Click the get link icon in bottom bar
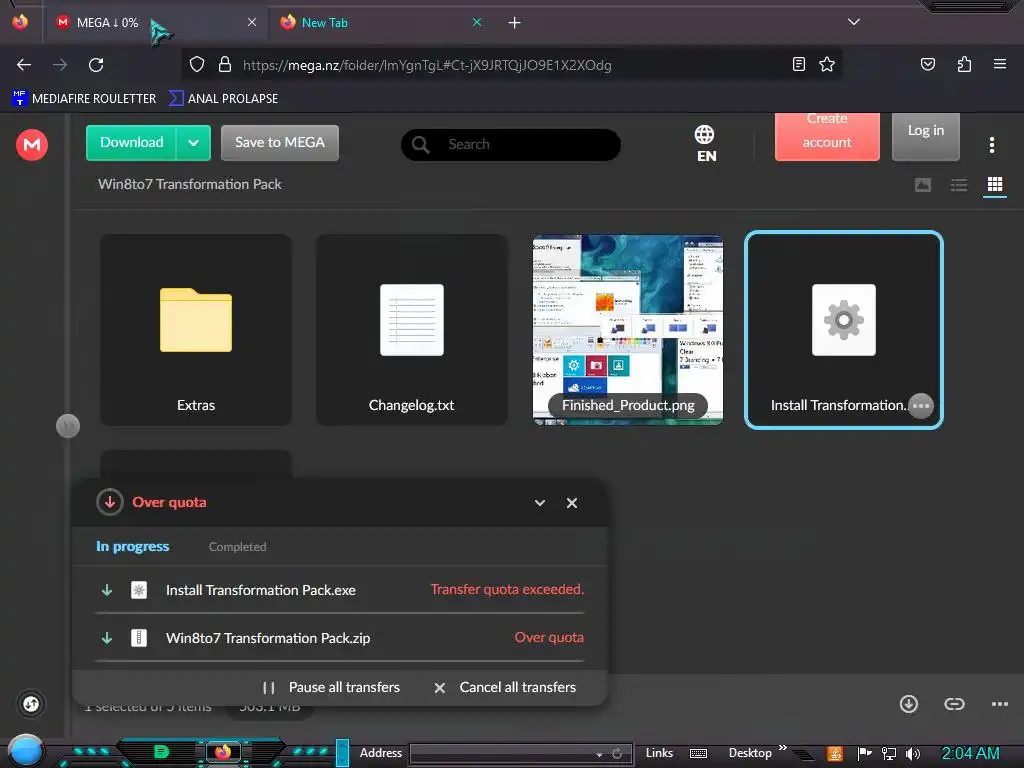Screen dimensions: 1024x768 pos(954,703)
